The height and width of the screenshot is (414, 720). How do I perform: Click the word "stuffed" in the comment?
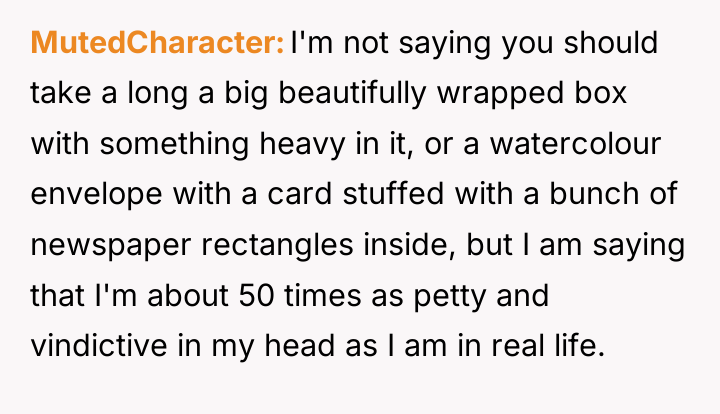(x=394, y=193)
